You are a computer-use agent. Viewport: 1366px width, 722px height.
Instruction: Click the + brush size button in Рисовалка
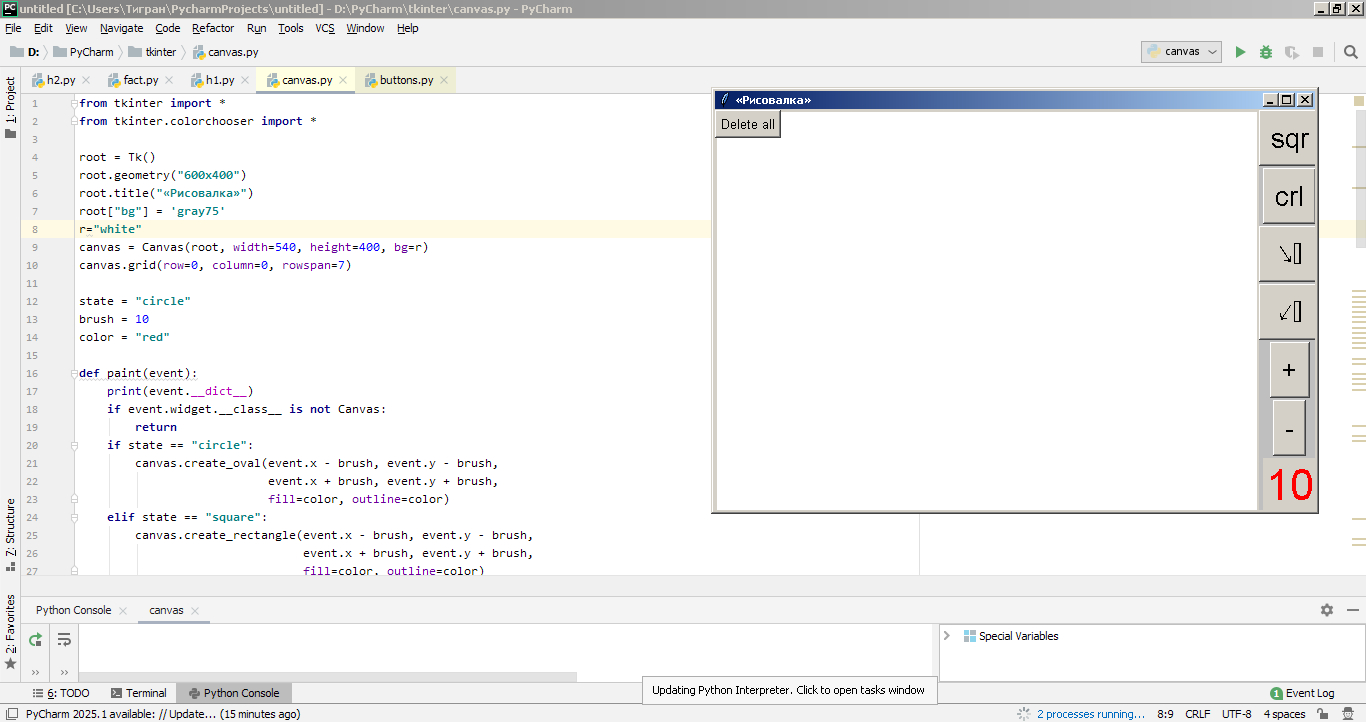[1289, 370]
